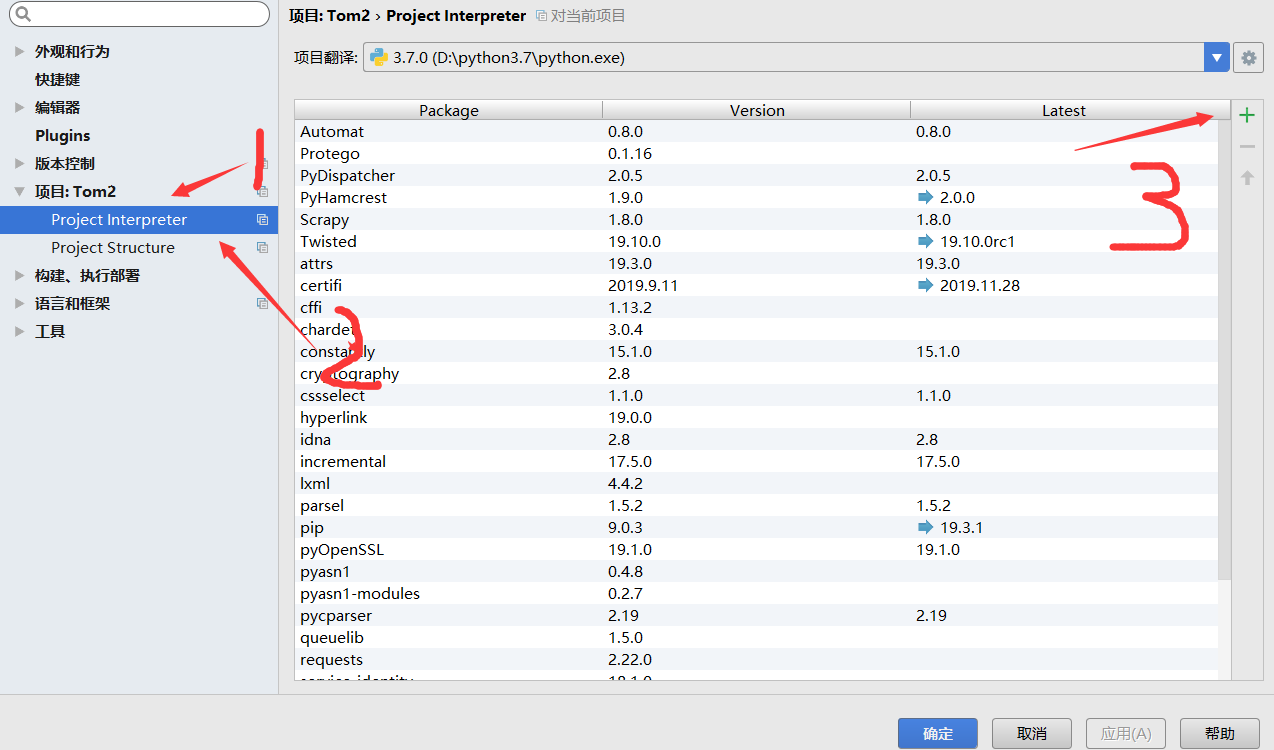The image size is (1274, 750).
Task: Click the upgrade arrow icon beside certifi 2019.11.28
Action: click(x=925, y=285)
